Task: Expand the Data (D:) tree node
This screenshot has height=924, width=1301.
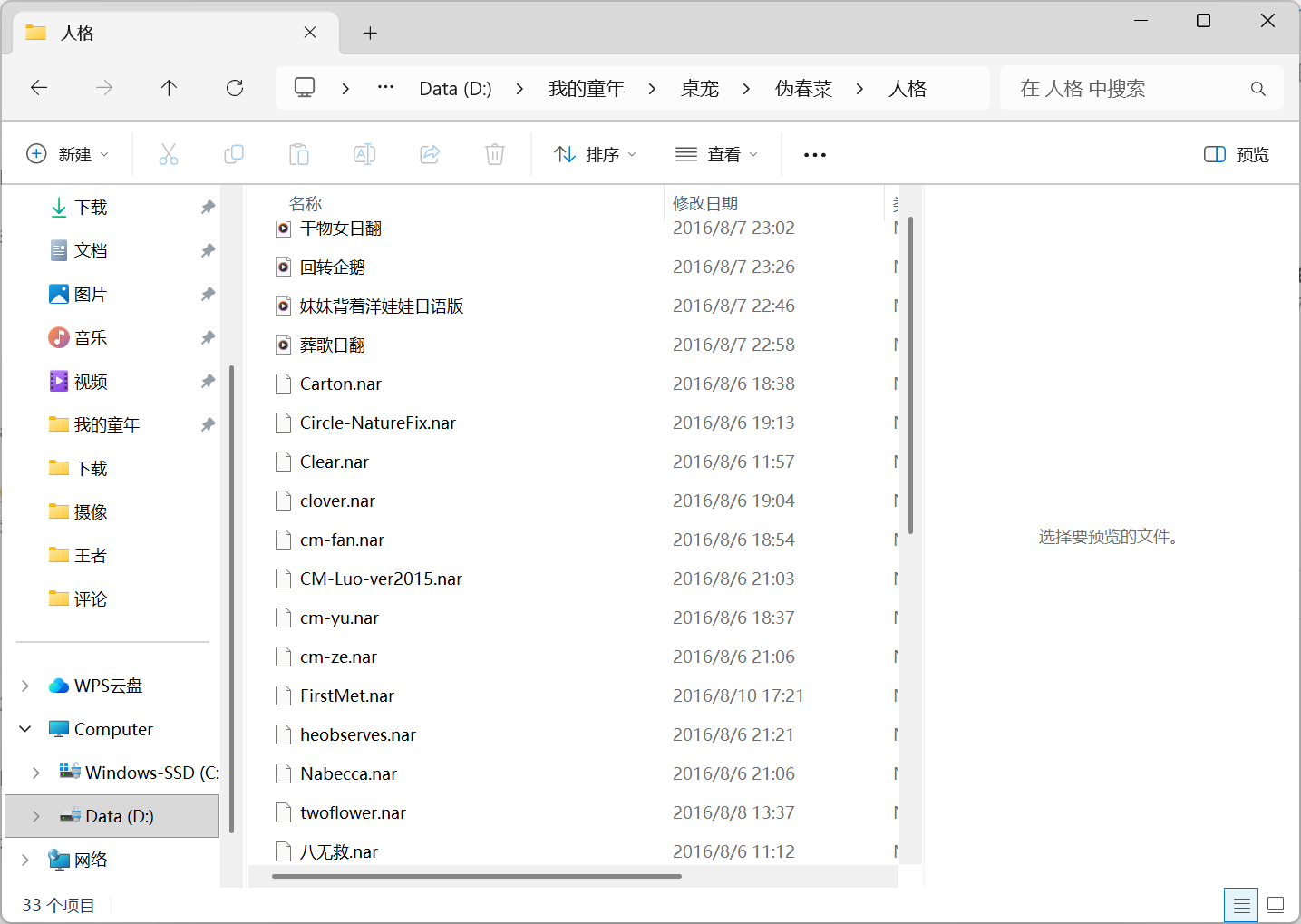Action: coord(36,816)
